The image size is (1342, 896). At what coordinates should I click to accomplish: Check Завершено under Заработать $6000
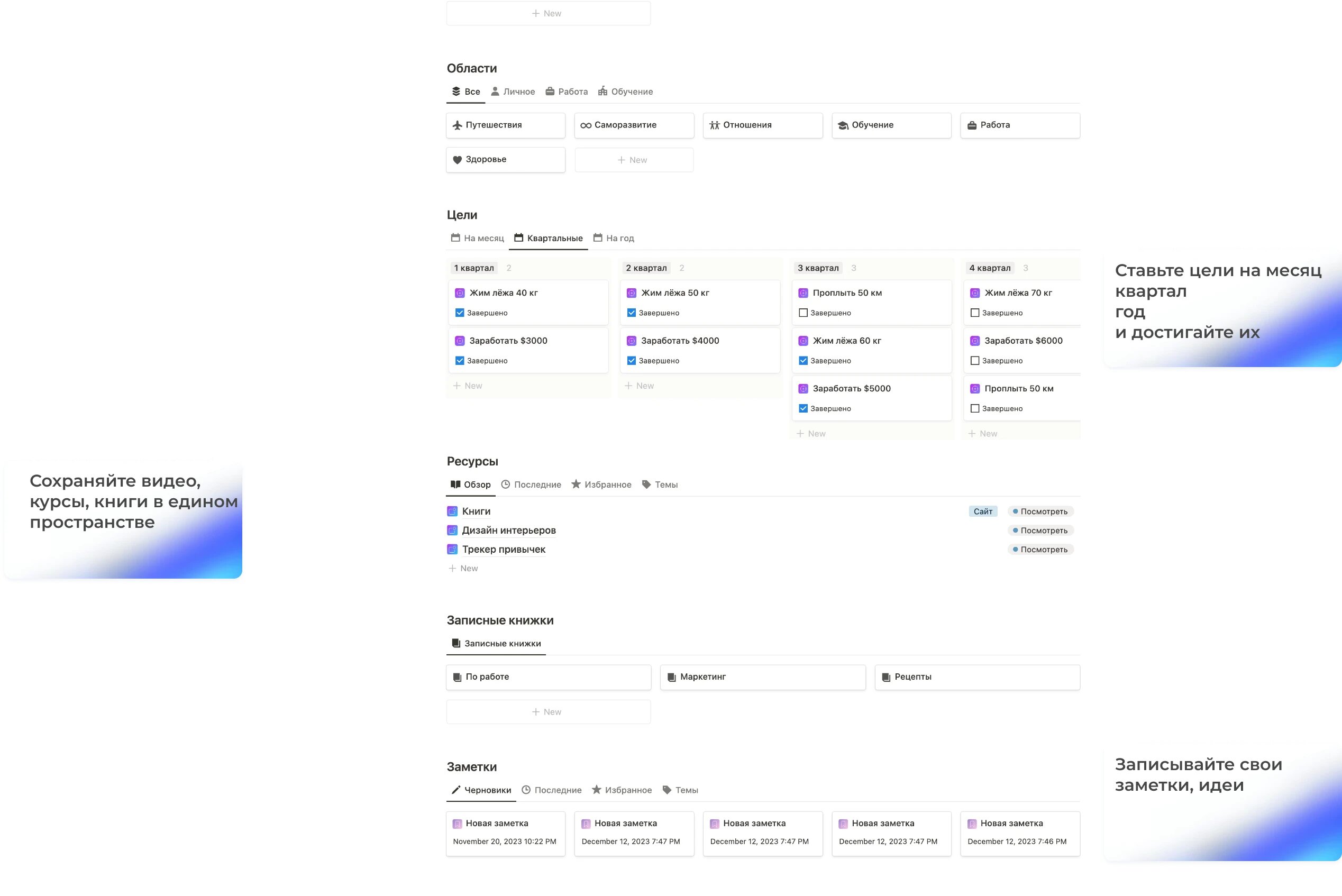(x=975, y=361)
